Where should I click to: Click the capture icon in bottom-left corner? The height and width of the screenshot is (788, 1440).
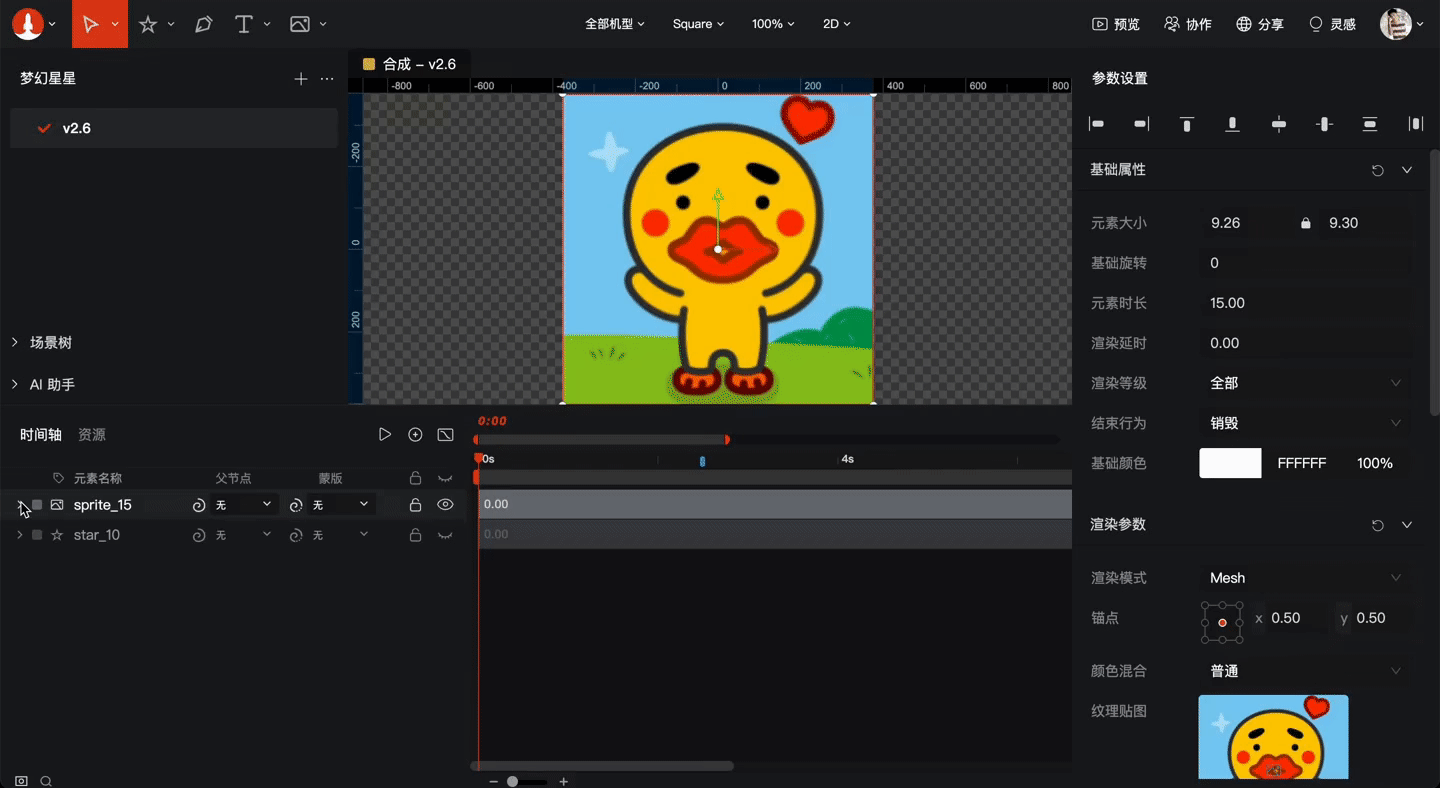coord(21,781)
